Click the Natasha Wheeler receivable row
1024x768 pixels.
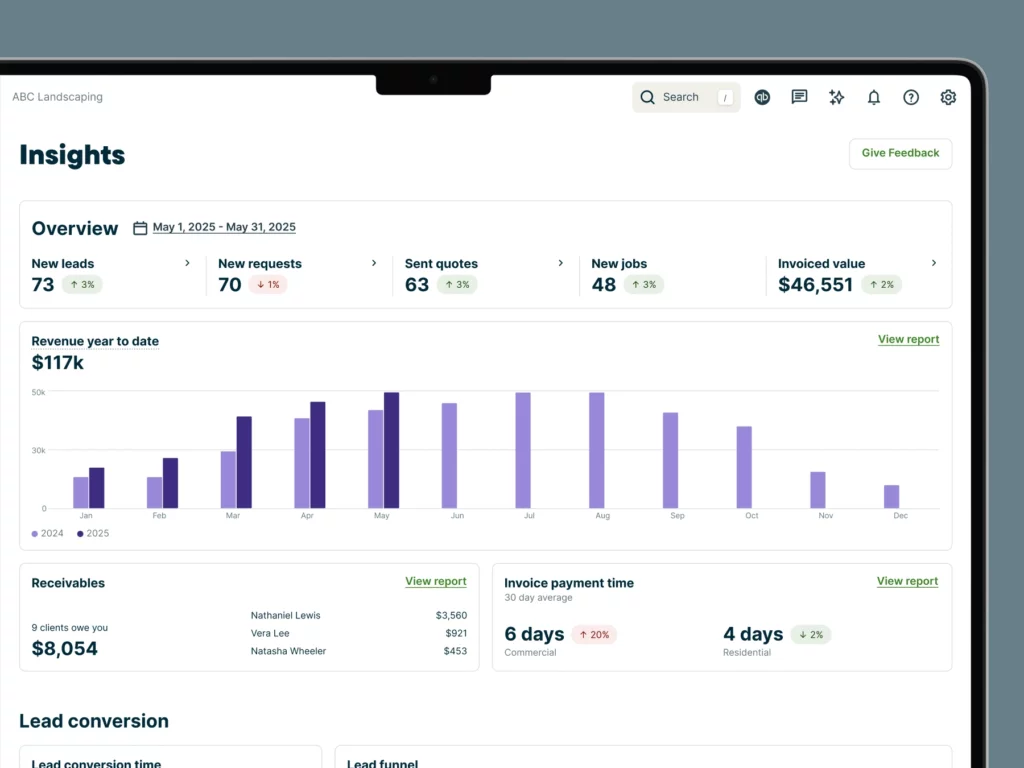click(359, 650)
